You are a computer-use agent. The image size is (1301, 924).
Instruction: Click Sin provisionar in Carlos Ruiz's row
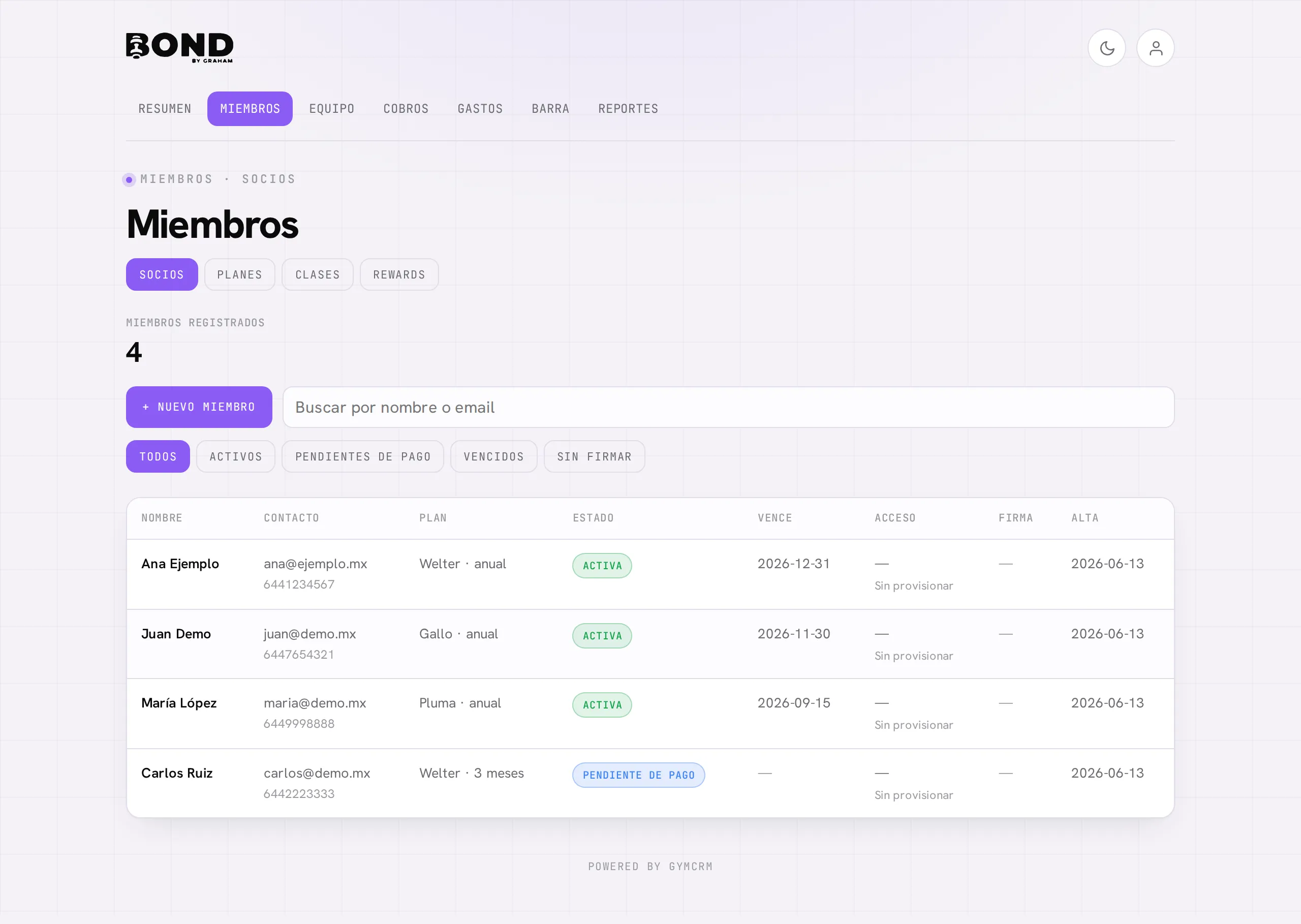coord(914,795)
